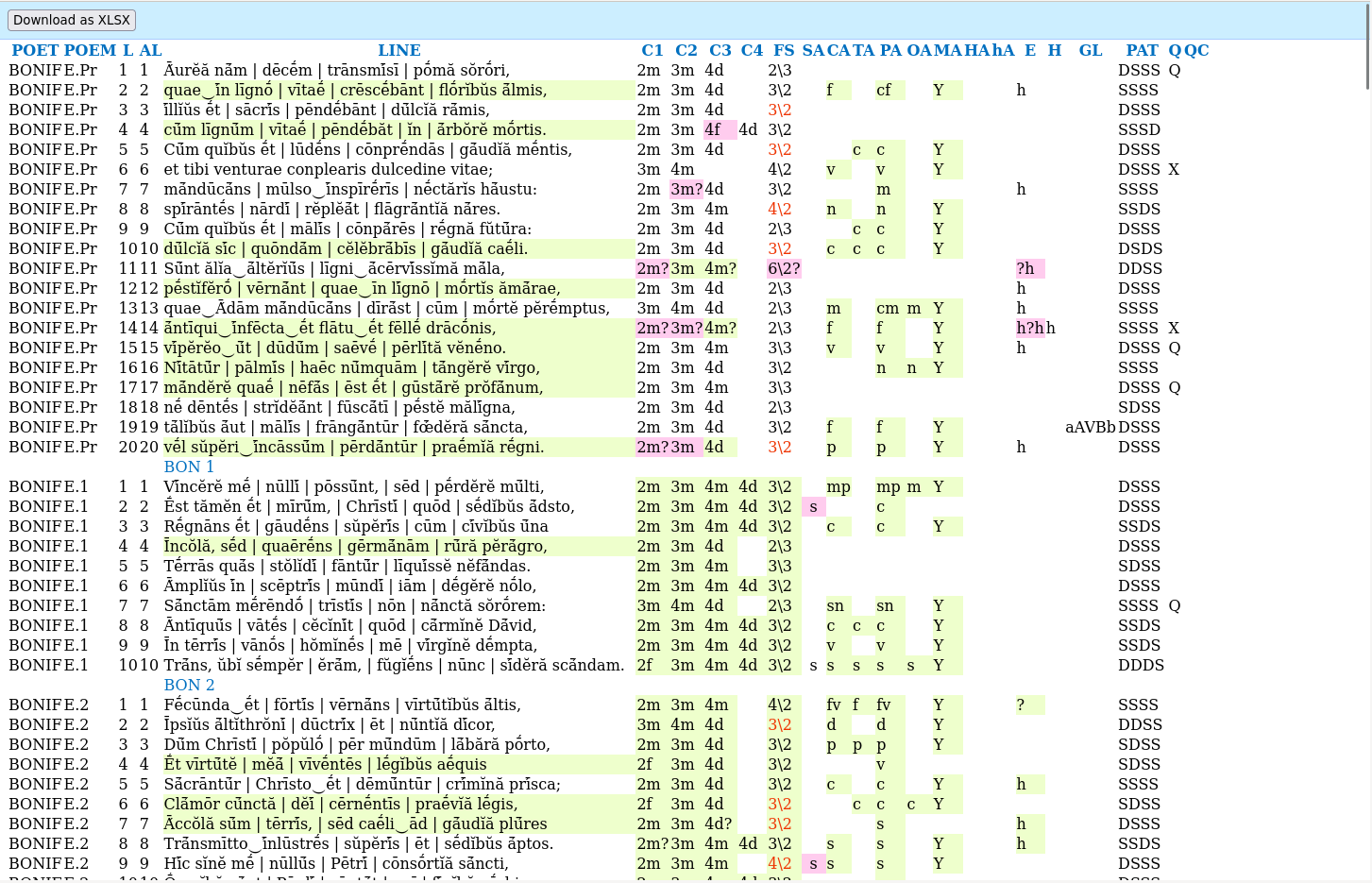Click the line 'Ămplĭŭs īn | scēptrīs | mūndī'
Image resolution: width=1372 pixels, height=883 pixels.
[398, 586]
